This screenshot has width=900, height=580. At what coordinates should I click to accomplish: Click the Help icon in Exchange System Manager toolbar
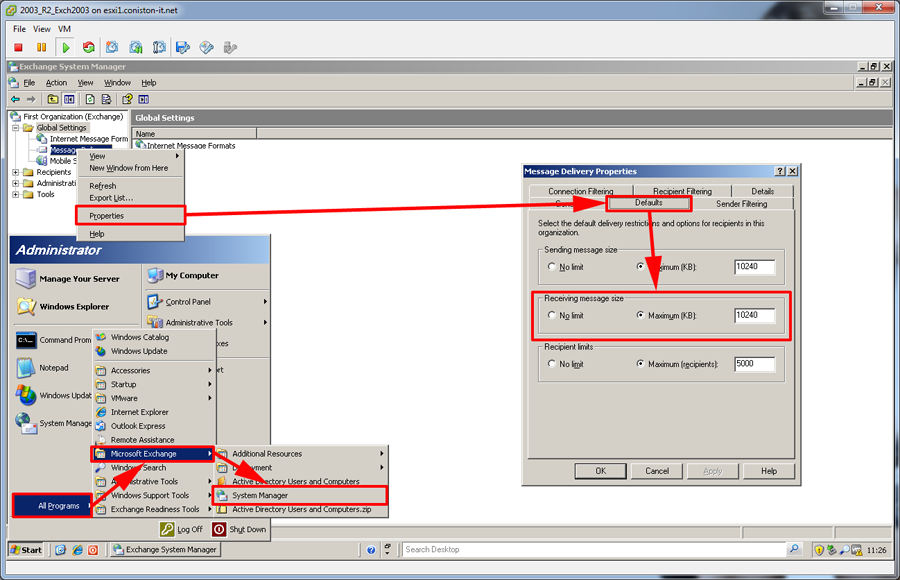click(x=127, y=99)
